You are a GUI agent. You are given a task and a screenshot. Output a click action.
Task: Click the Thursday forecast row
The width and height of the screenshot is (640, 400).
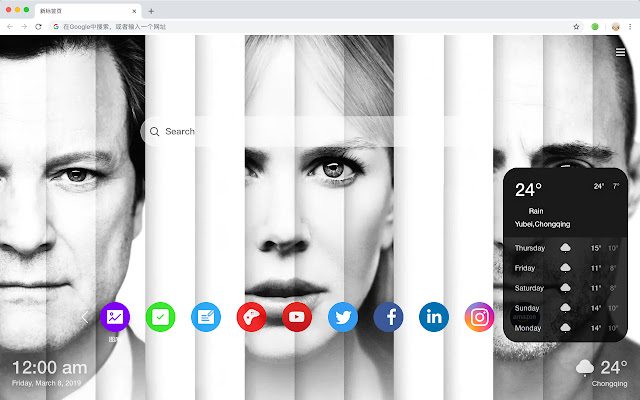coord(566,248)
